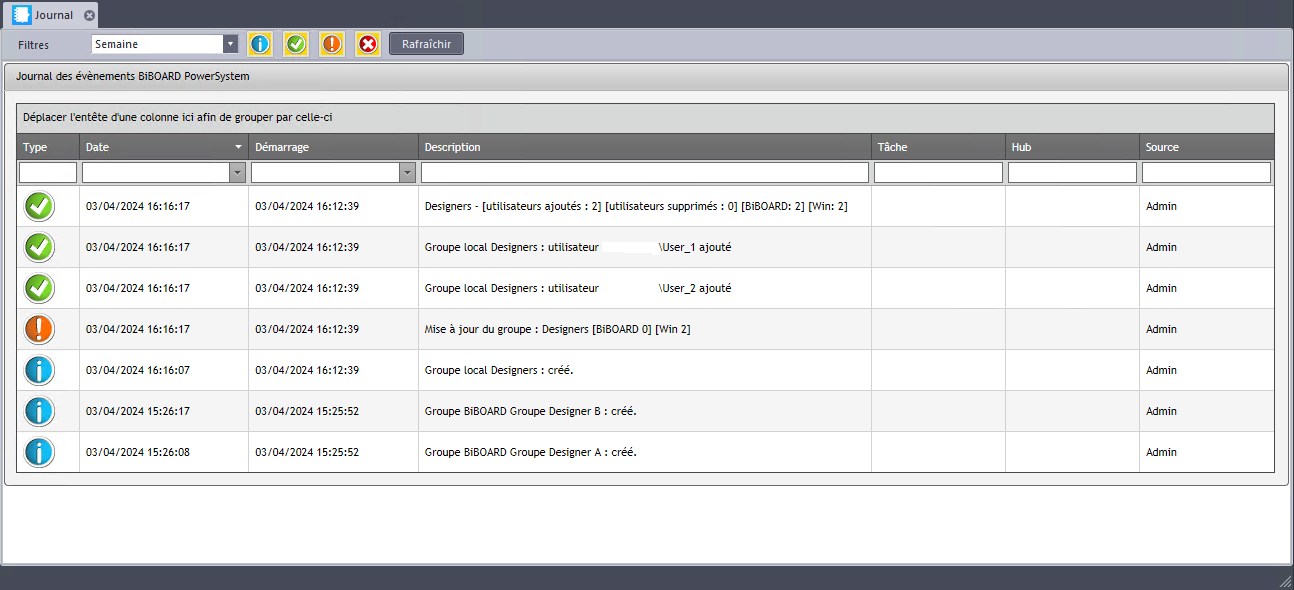Click date cell '03/04/2024 16:16:07'
Screen dimensions: 1294x590
pyautogui.click(x=138, y=370)
